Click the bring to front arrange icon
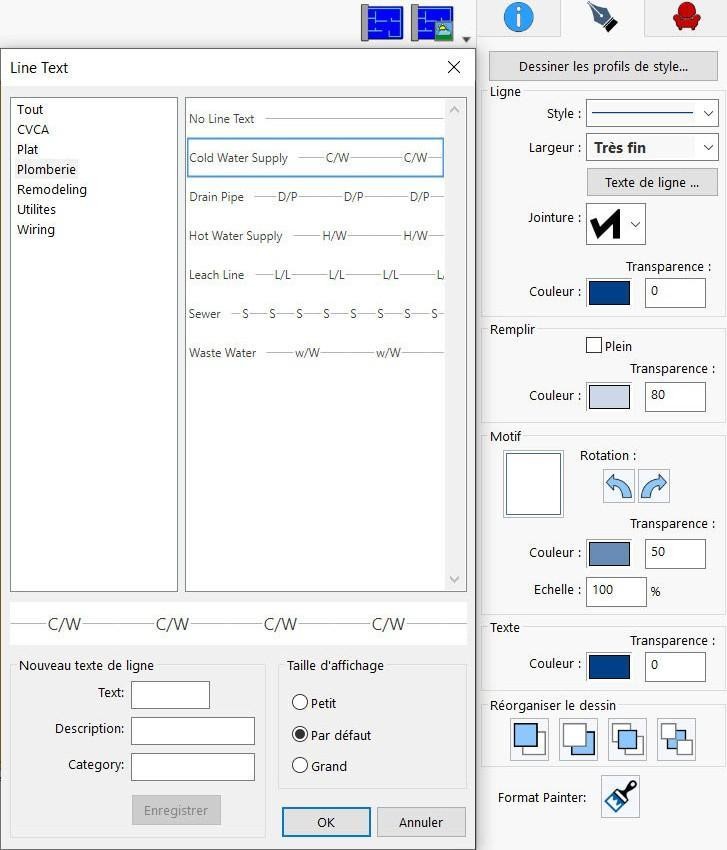The width and height of the screenshot is (727, 850). coord(529,739)
